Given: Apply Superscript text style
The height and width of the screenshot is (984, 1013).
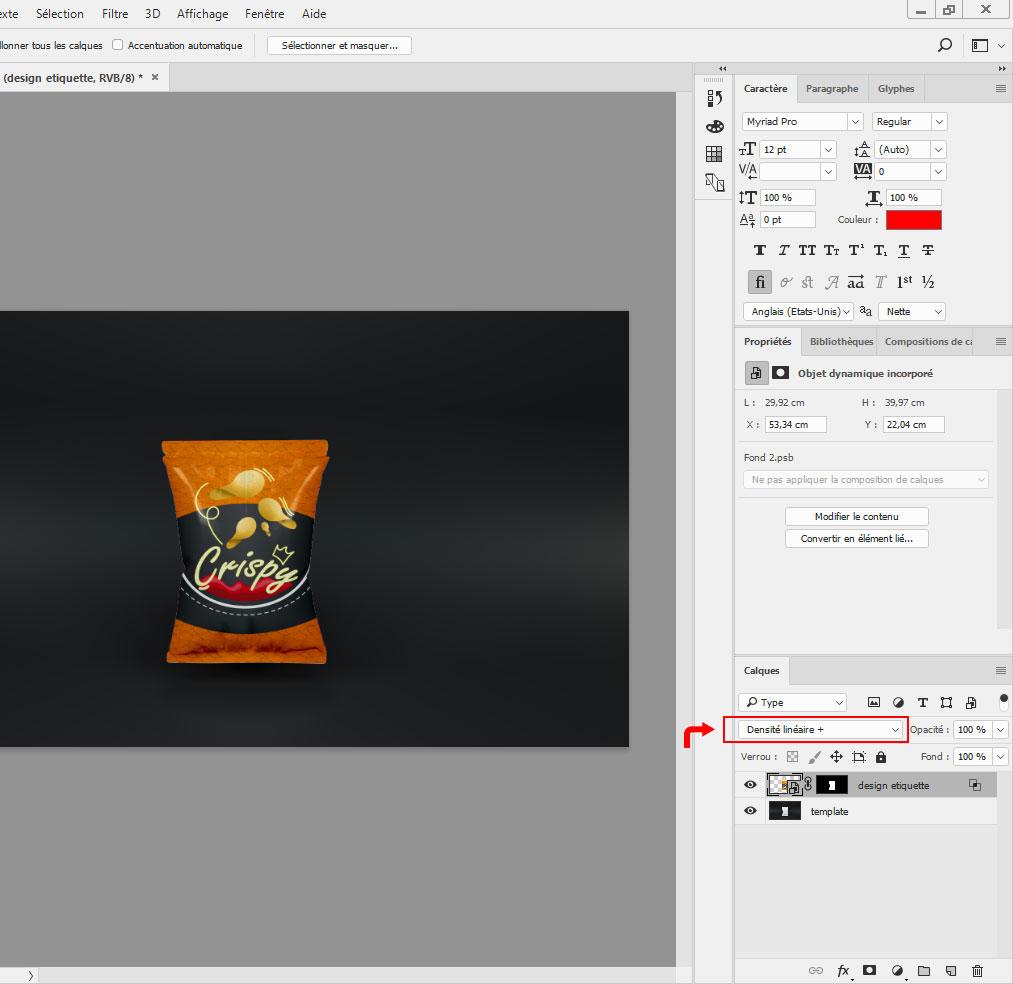Looking at the screenshot, I should click(x=856, y=250).
